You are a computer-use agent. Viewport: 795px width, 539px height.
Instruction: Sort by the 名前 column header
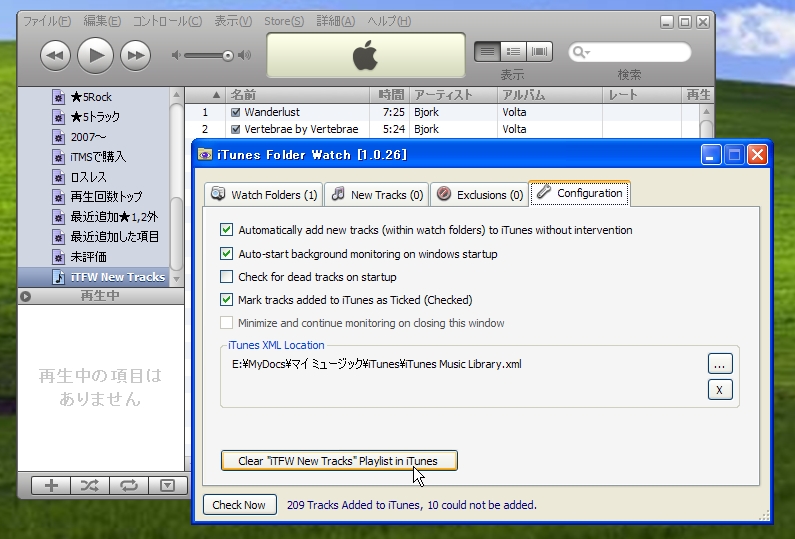coord(298,95)
